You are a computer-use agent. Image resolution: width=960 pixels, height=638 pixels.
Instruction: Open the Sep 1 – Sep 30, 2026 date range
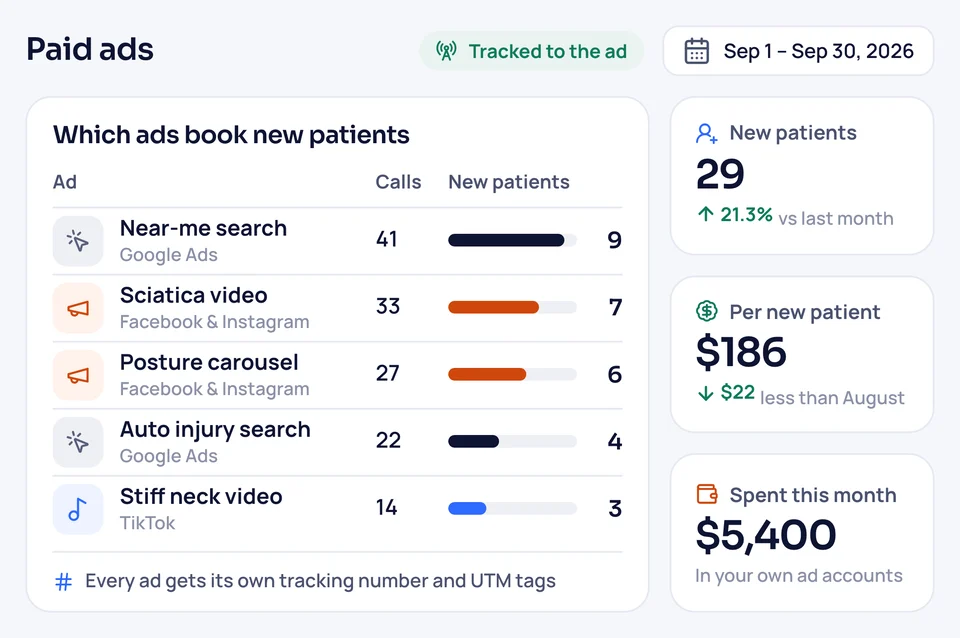pos(798,51)
